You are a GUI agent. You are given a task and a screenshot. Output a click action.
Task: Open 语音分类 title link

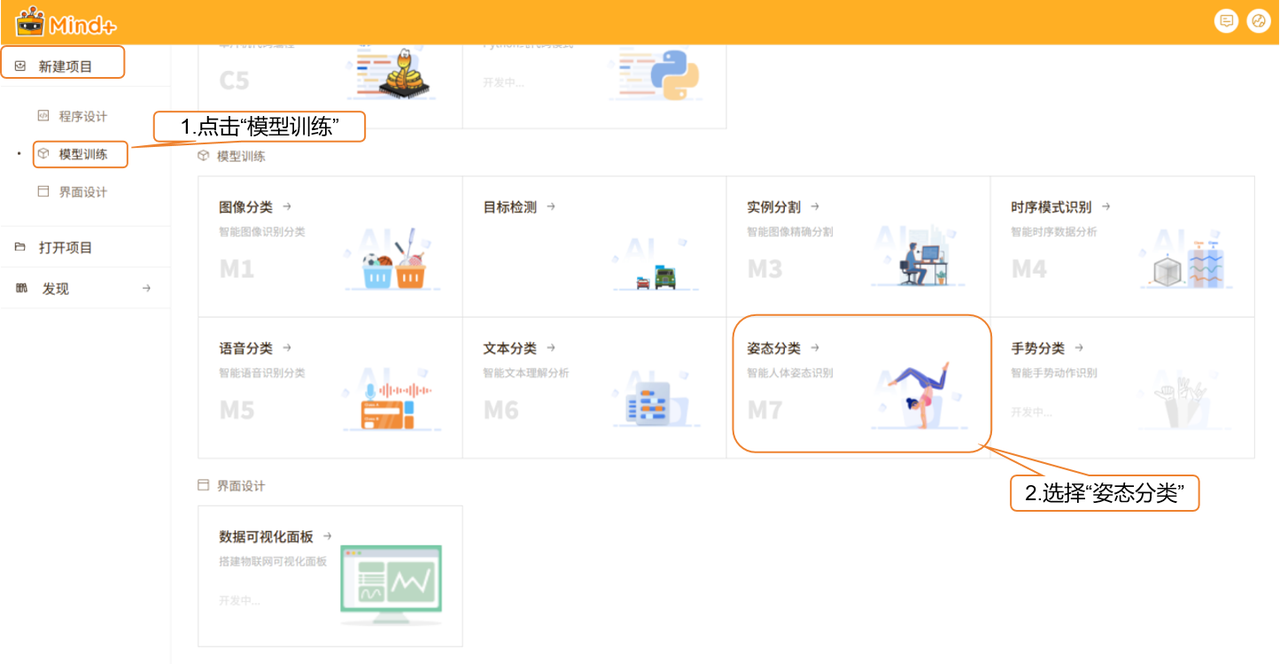coord(246,348)
